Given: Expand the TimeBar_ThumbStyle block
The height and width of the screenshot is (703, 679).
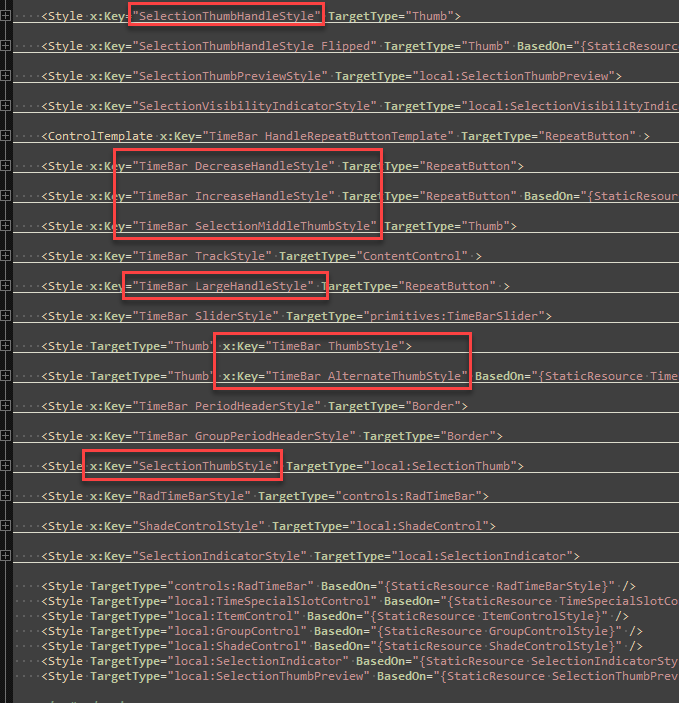Looking at the screenshot, I should click(x=5, y=346).
